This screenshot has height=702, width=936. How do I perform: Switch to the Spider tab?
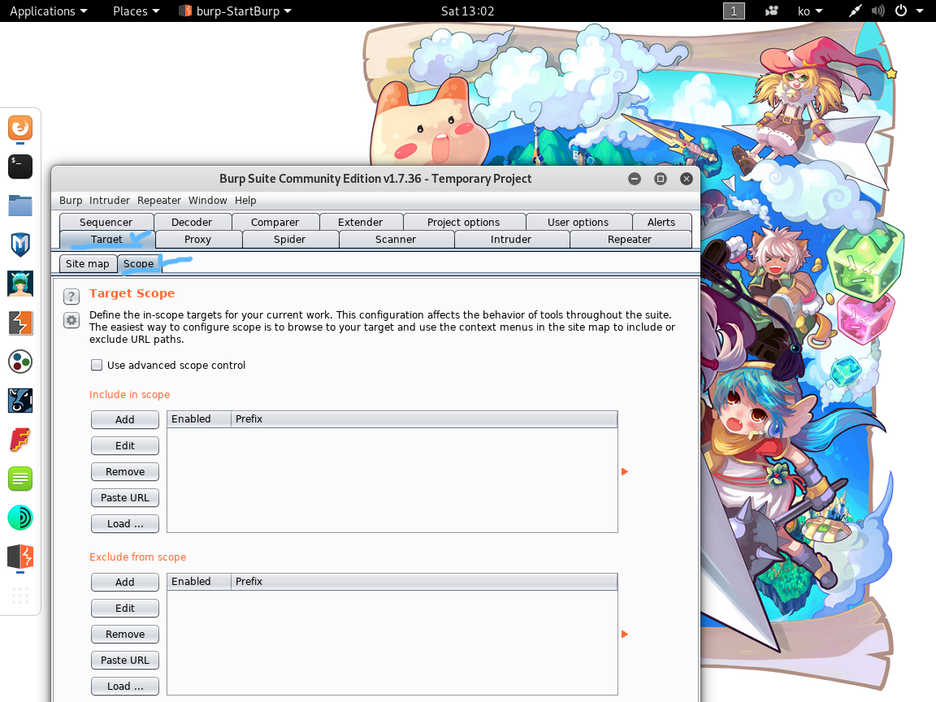(290, 239)
